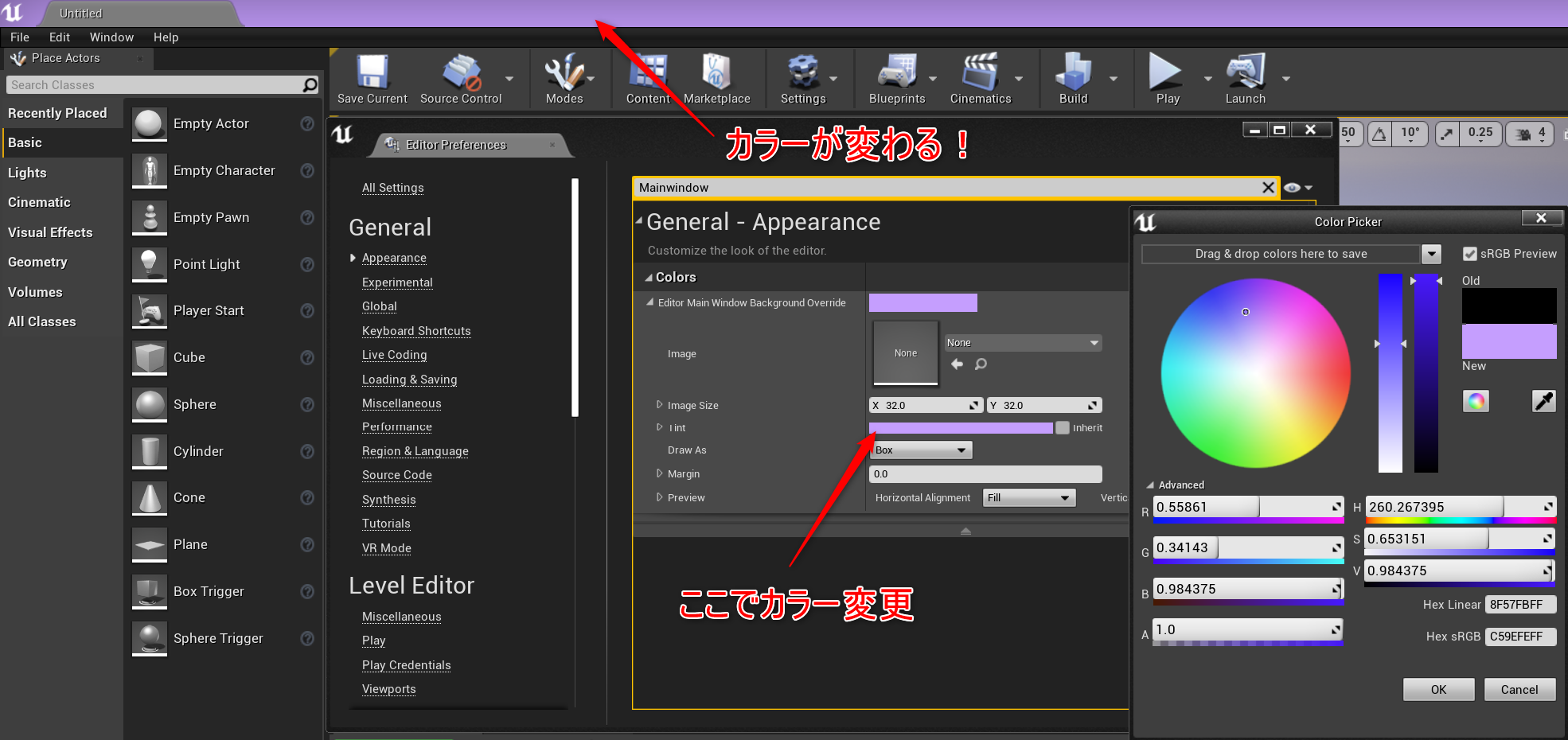Open the Cinematics toolbar icon

(x=981, y=72)
